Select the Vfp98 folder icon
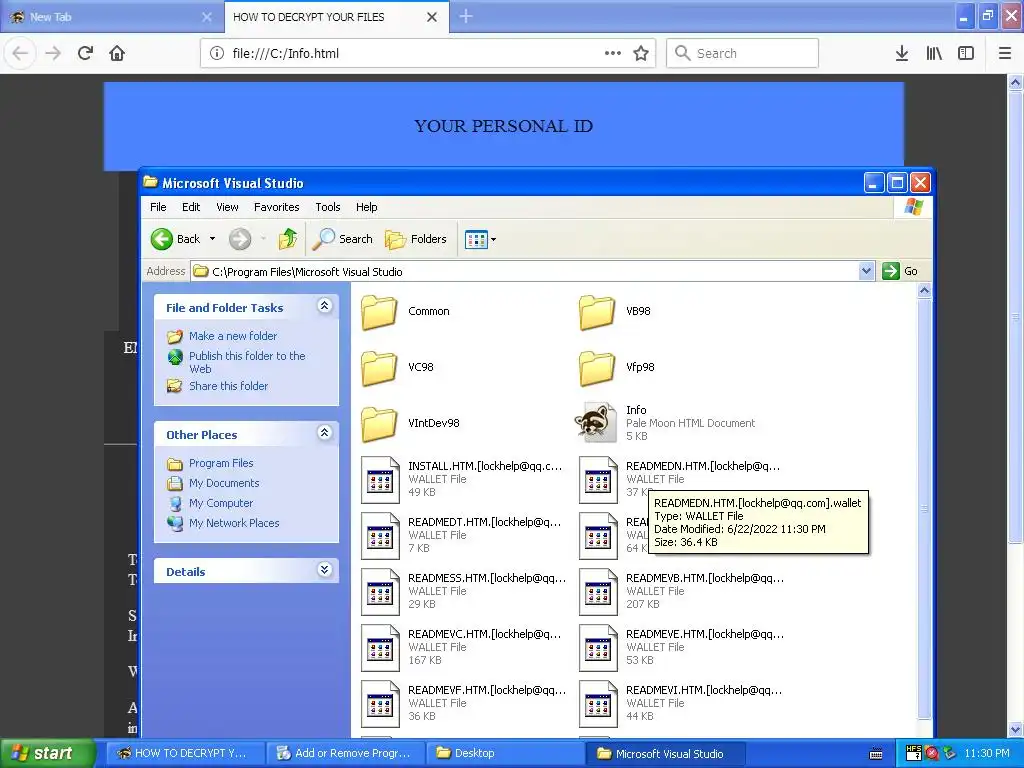This screenshot has height=768, width=1024. coord(597,368)
